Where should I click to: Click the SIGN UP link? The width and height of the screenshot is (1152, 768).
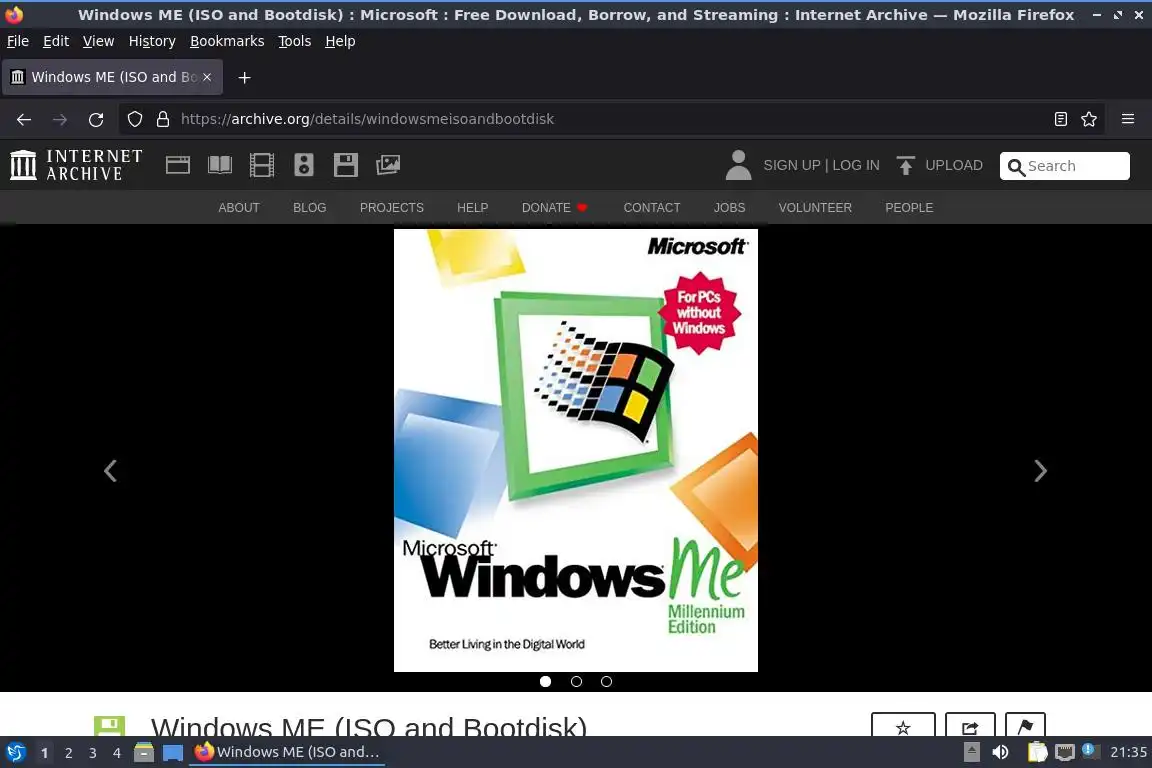point(791,165)
